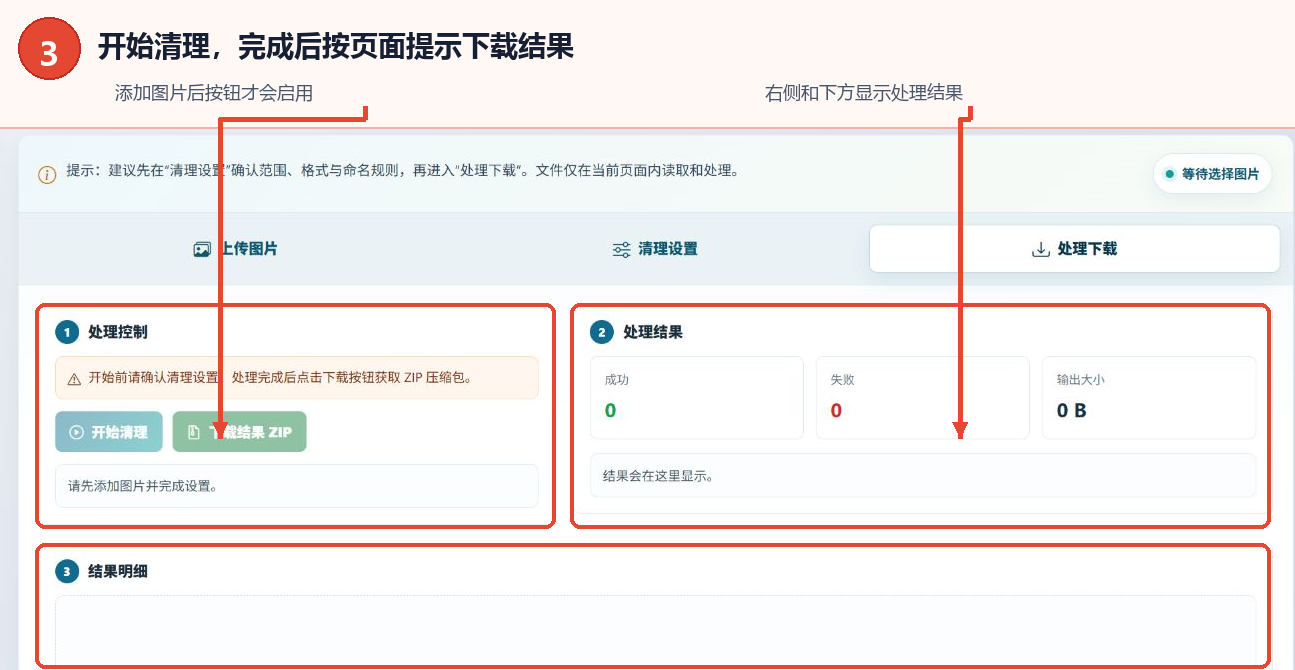Click the green dot in 等待选择图片 badge
This screenshot has height=670, width=1295.
coord(1169,174)
